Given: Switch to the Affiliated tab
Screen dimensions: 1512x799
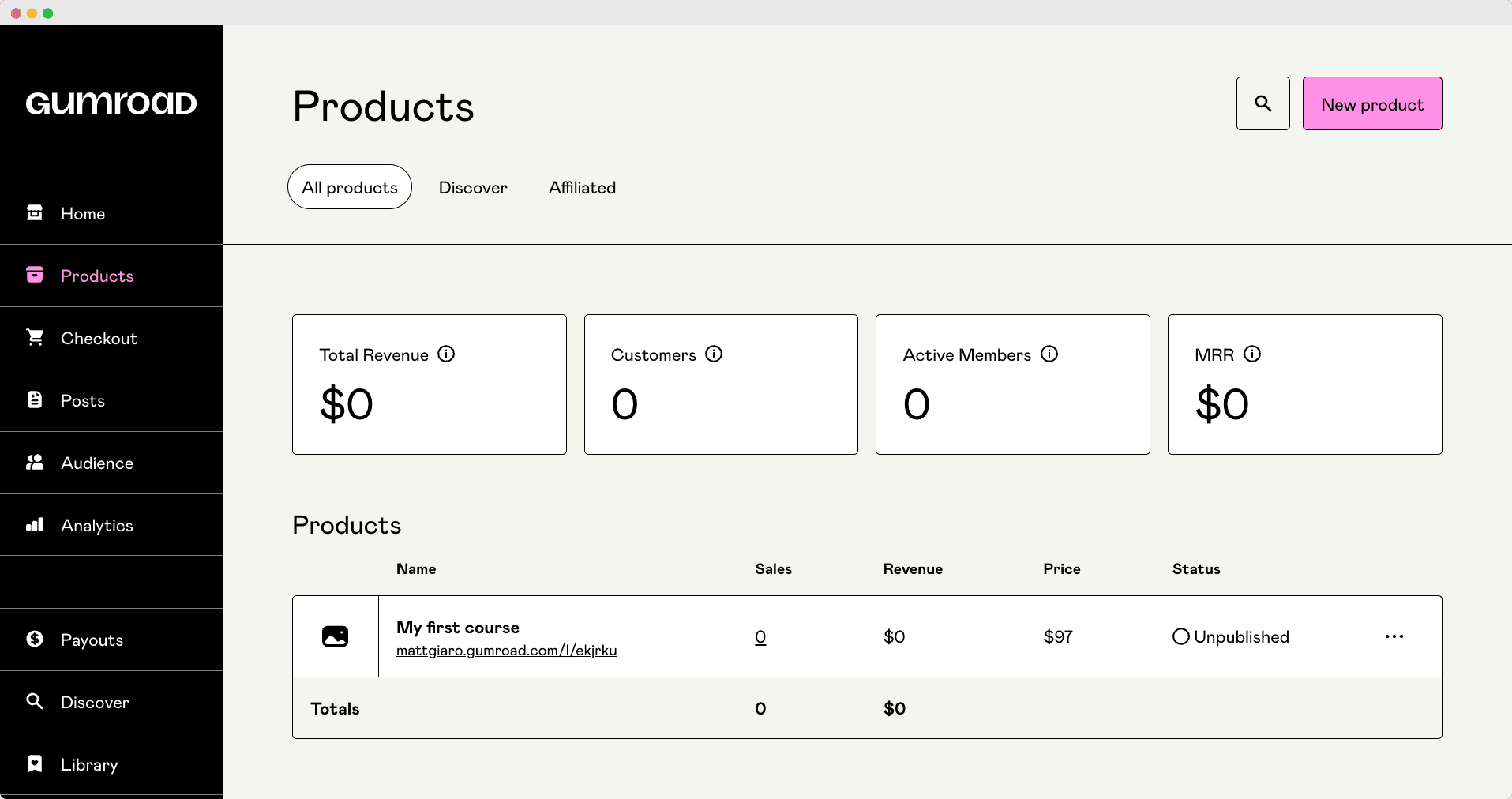Looking at the screenshot, I should (x=582, y=188).
